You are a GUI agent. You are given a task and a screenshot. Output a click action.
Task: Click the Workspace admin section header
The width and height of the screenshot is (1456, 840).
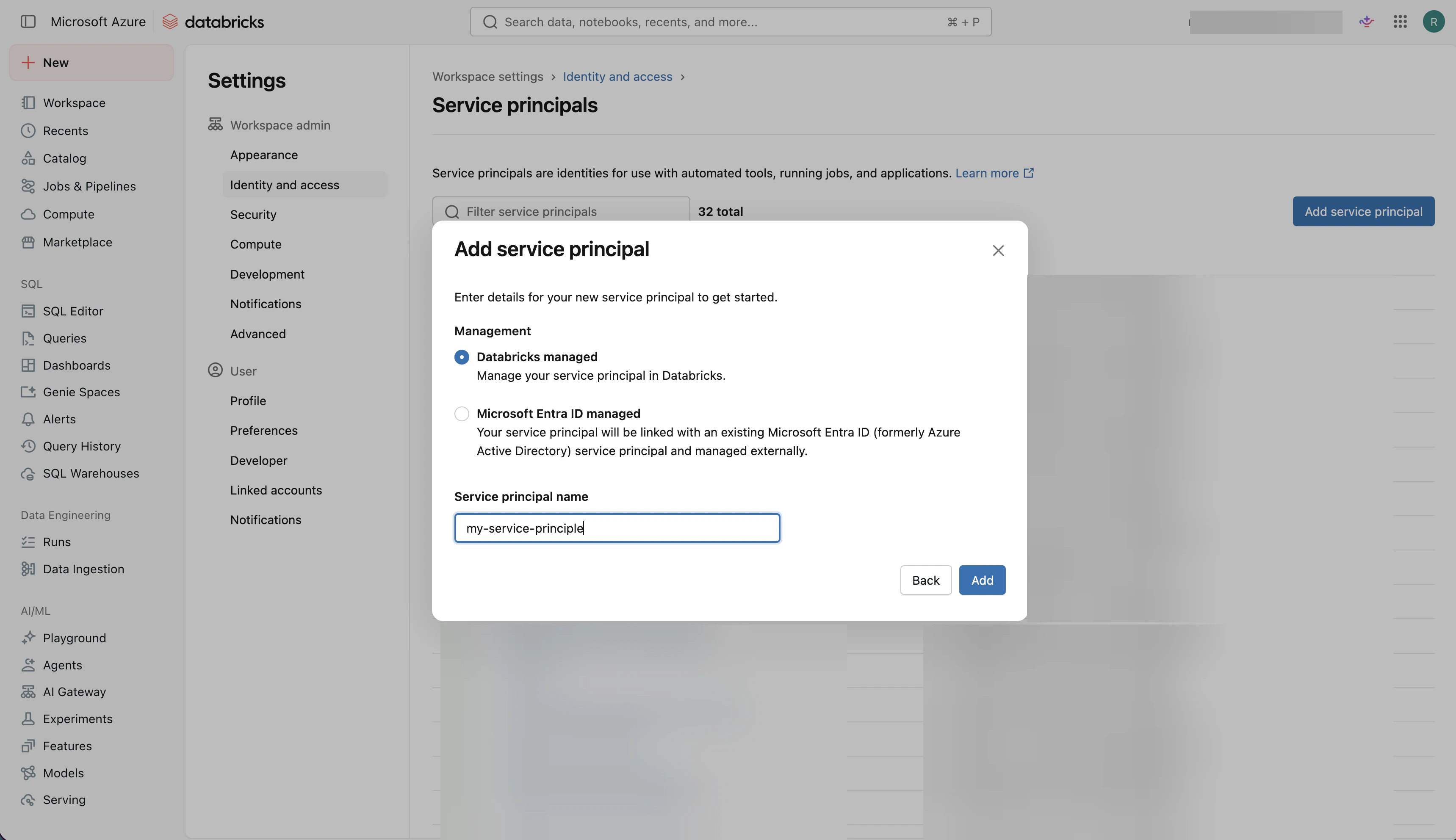269,125
